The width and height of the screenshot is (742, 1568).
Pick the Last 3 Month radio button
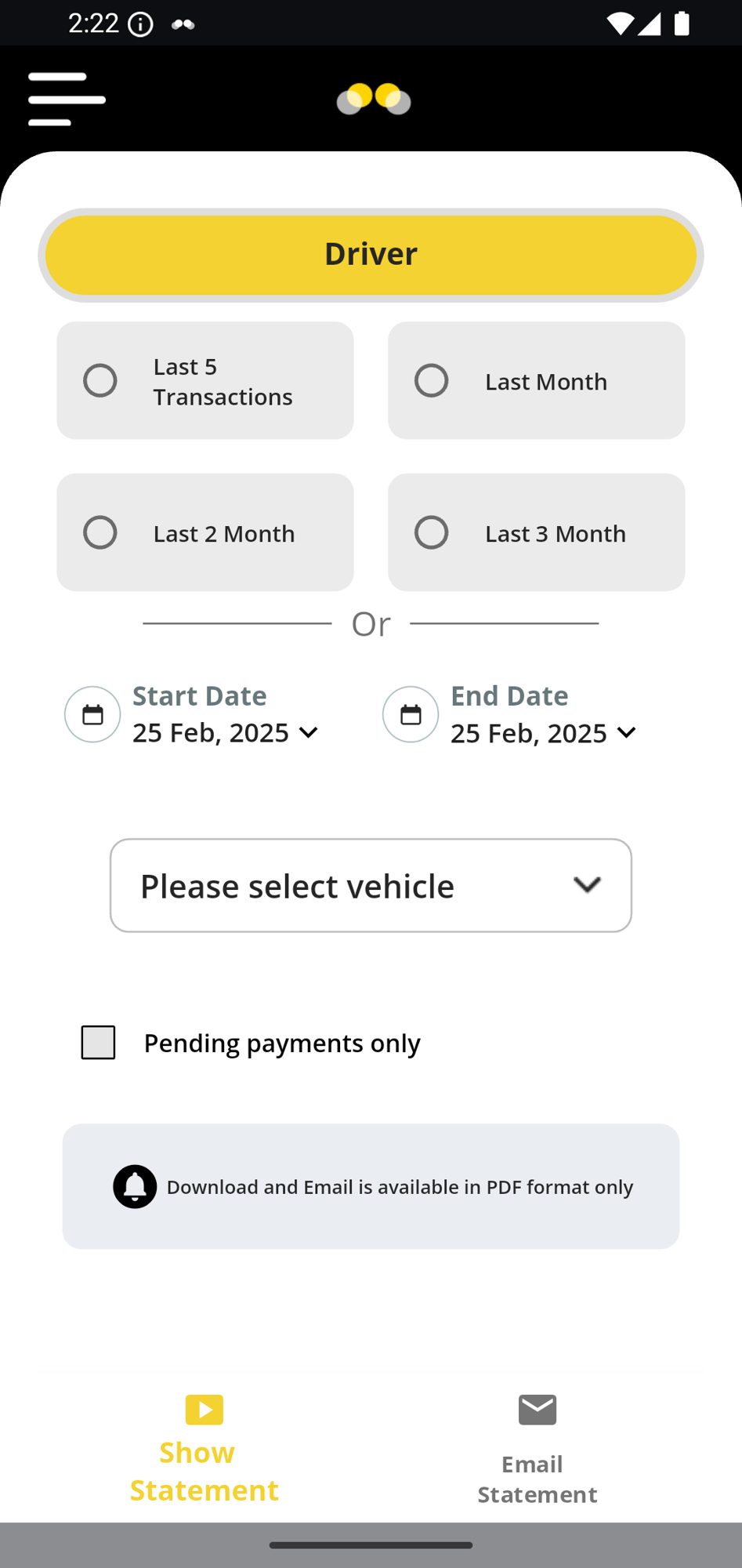tap(432, 533)
